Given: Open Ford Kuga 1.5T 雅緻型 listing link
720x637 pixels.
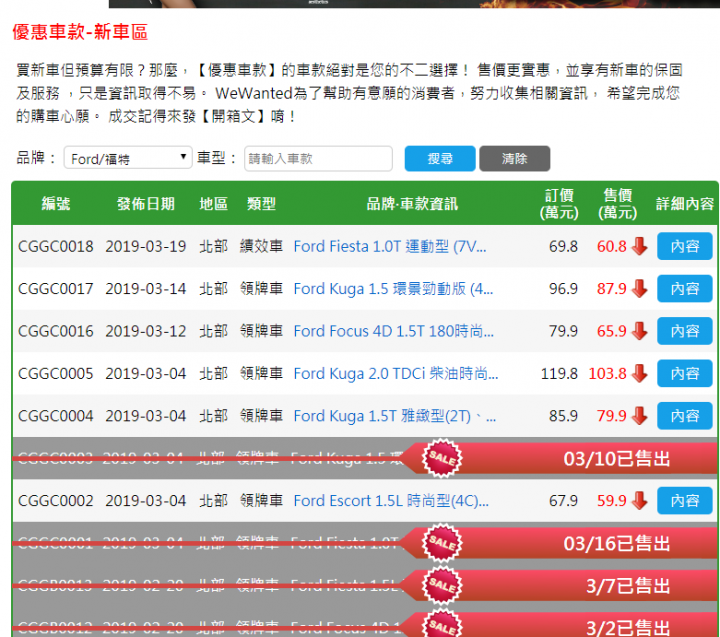Looking at the screenshot, I should coord(395,416).
